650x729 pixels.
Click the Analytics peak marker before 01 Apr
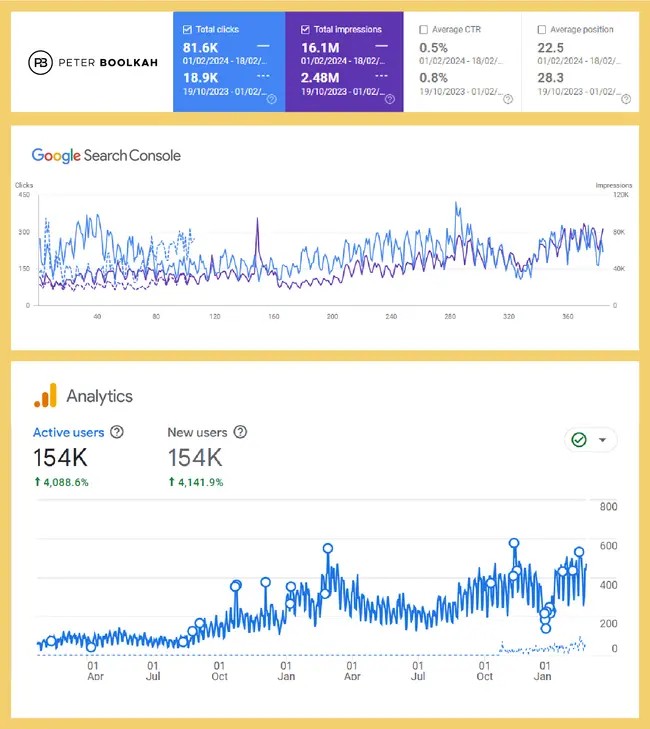coord(328,548)
